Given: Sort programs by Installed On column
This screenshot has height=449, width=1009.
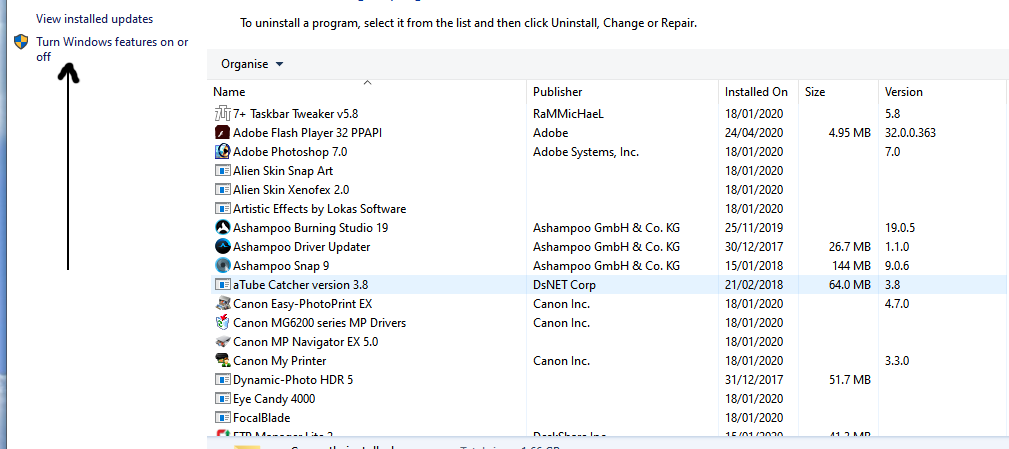Looking at the screenshot, I should [x=756, y=92].
